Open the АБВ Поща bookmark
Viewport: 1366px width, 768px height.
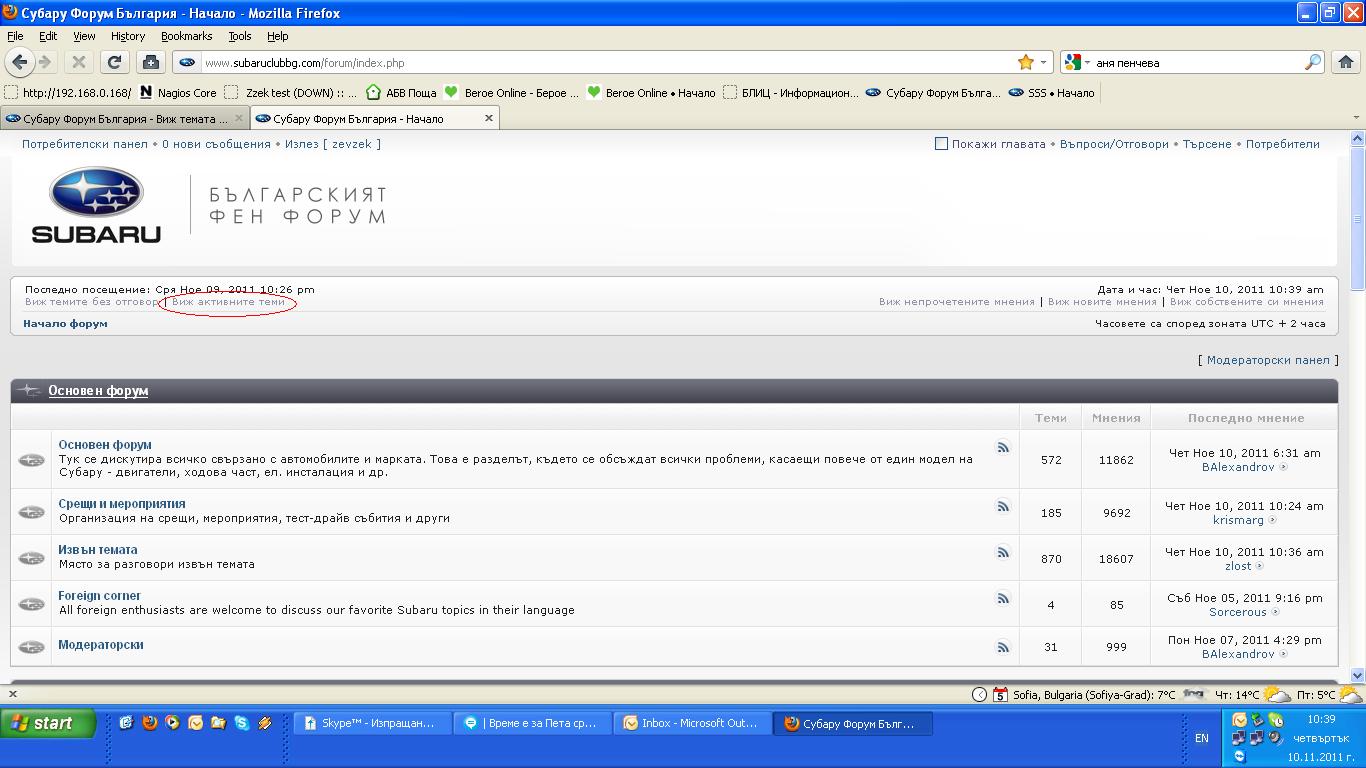tap(401, 93)
